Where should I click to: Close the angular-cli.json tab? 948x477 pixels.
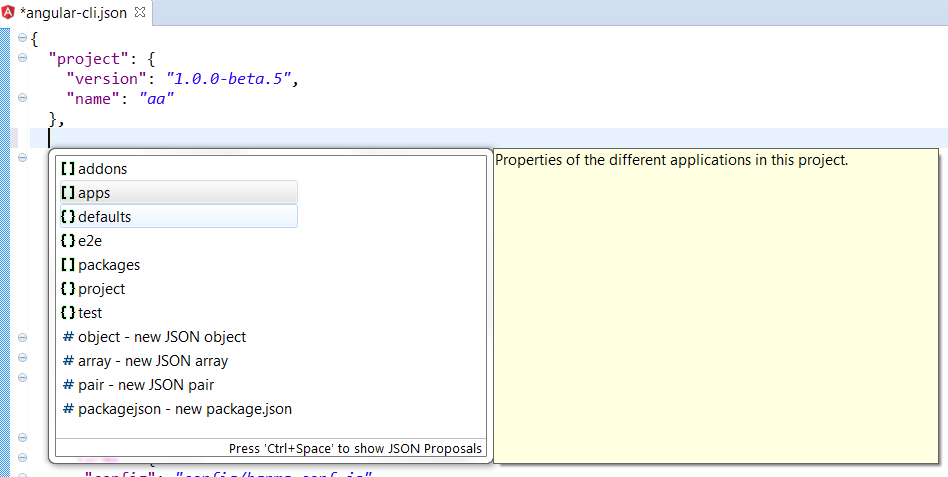pos(140,12)
